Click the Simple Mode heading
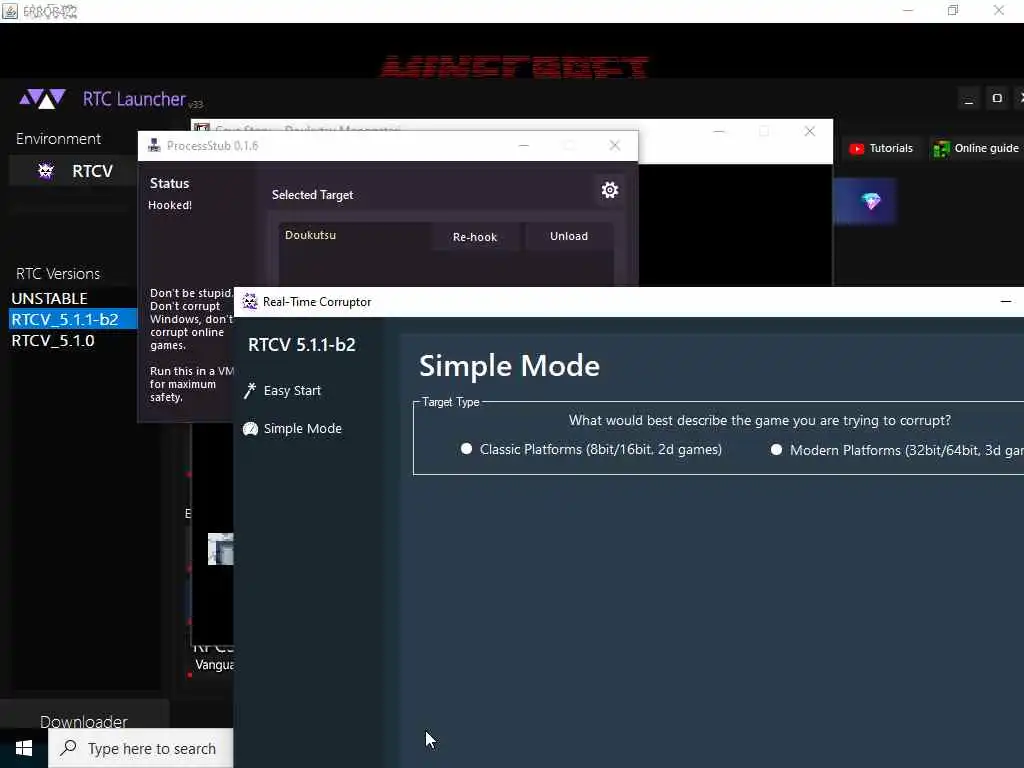Viewport: 1024px width, 768px height. [509, 366]
